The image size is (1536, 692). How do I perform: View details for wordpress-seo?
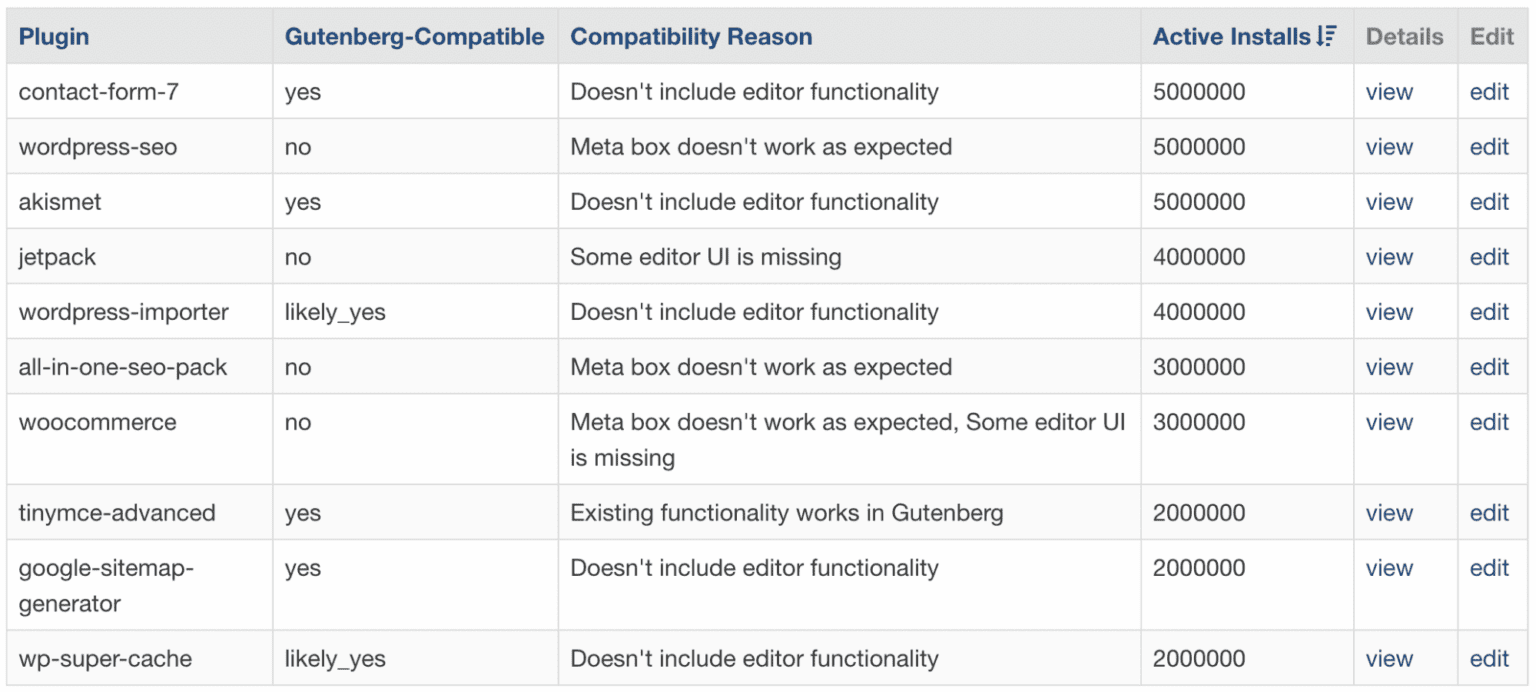pyautogui.click(x=1389, y=146)
